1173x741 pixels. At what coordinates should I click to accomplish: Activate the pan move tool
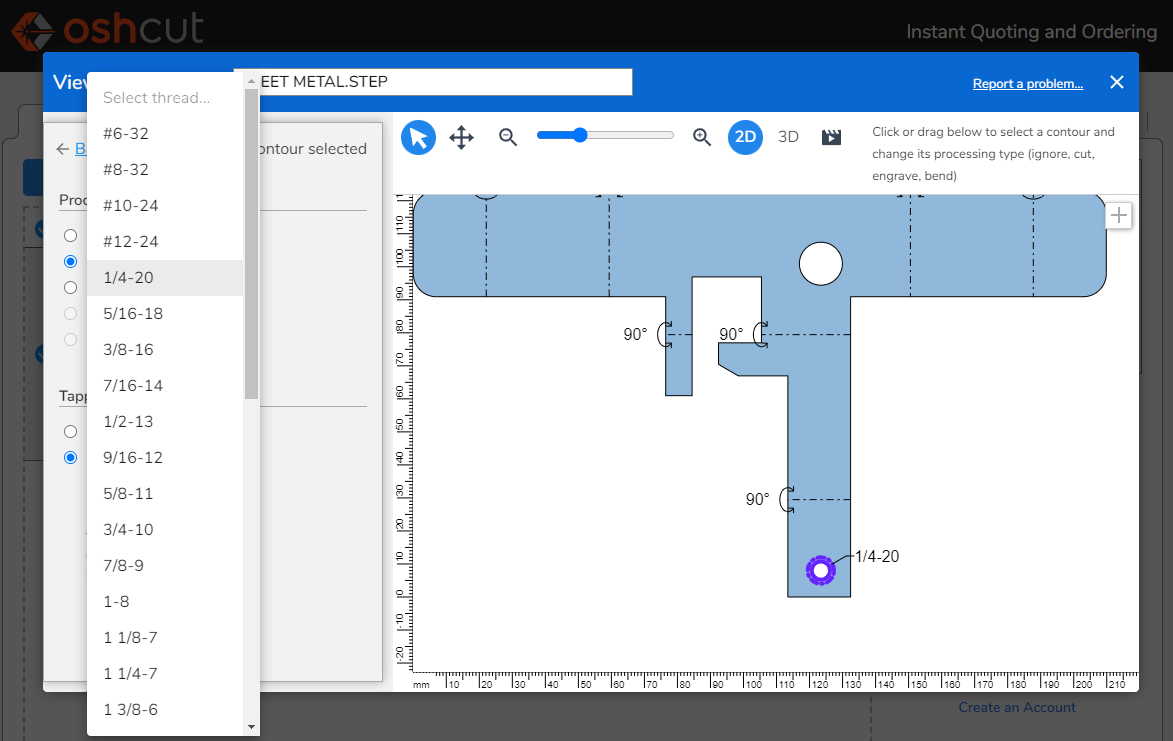tap(462, 138)
